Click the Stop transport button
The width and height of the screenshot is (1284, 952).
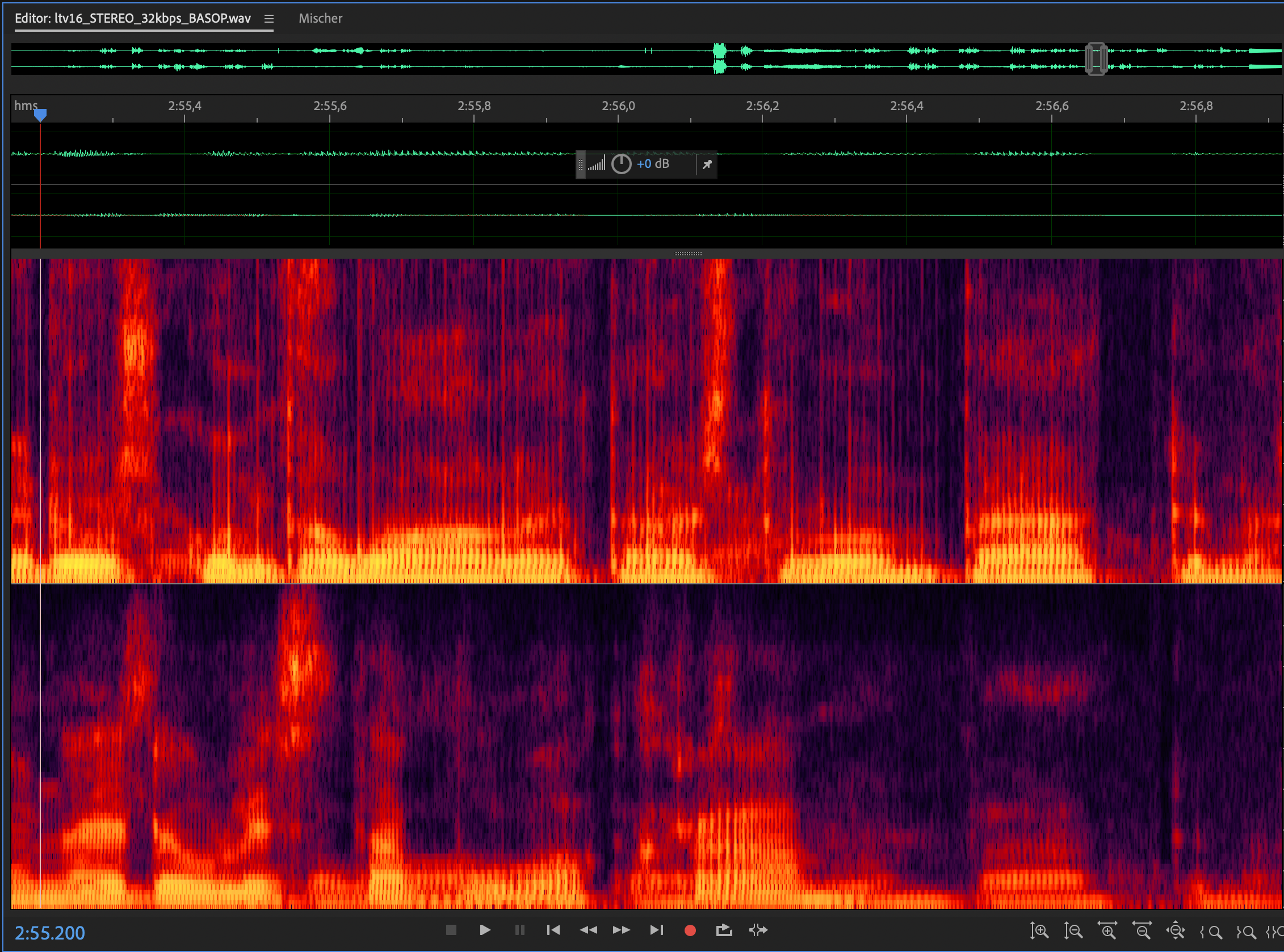point(451,930)
